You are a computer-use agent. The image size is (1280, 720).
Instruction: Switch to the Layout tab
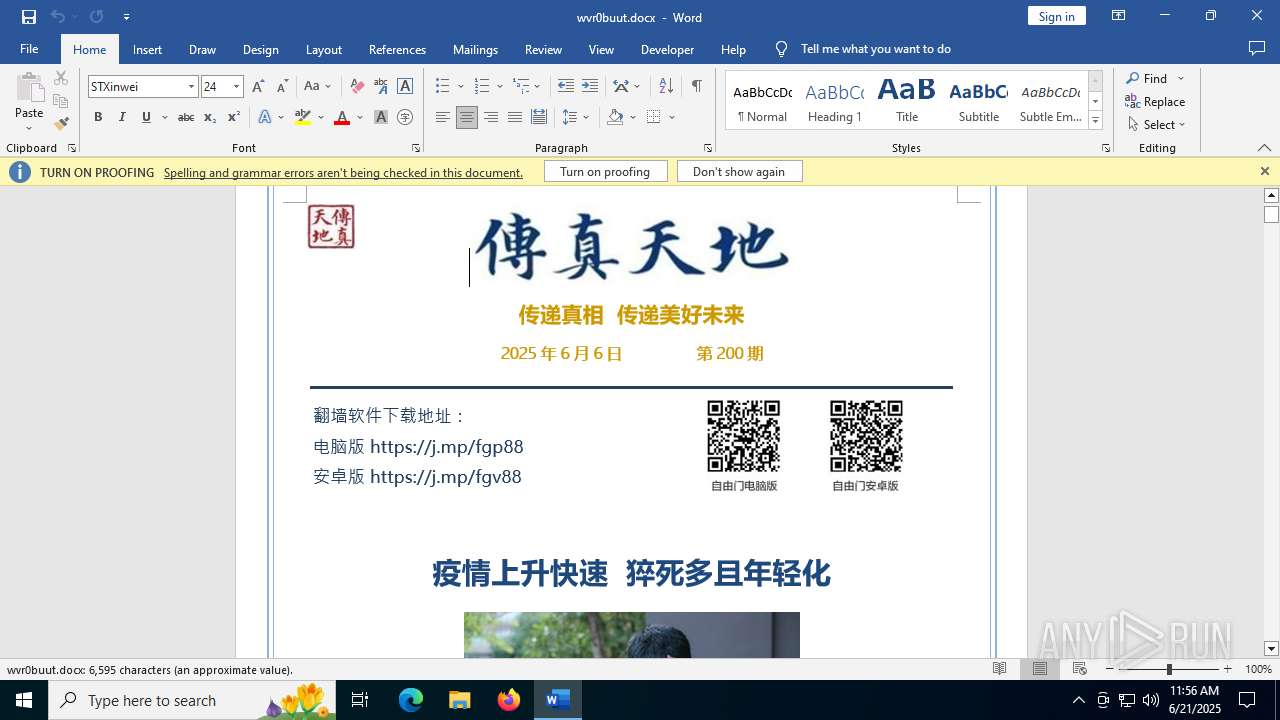coord(323,49)
